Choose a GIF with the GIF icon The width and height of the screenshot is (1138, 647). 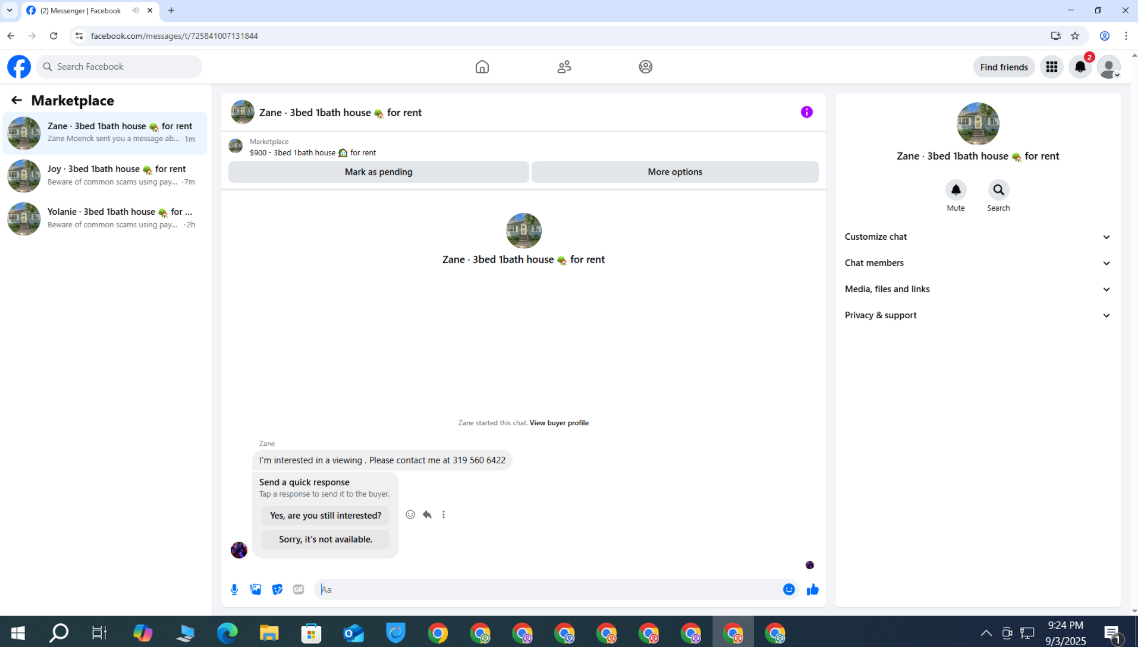pyautogui.click(x=298, y=590)
